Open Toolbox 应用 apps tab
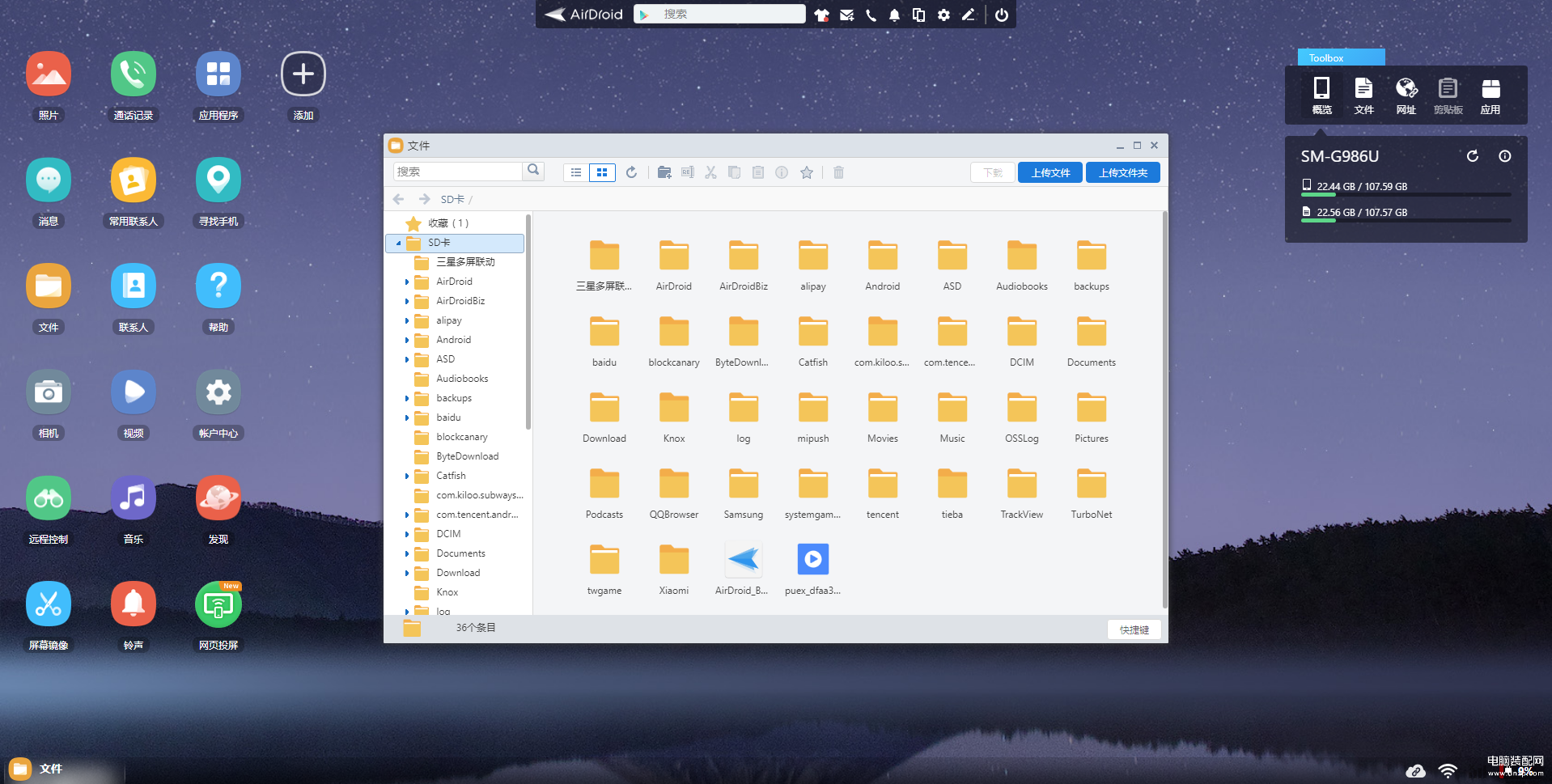1552x784 pixels. click(x=1491, y=95)
